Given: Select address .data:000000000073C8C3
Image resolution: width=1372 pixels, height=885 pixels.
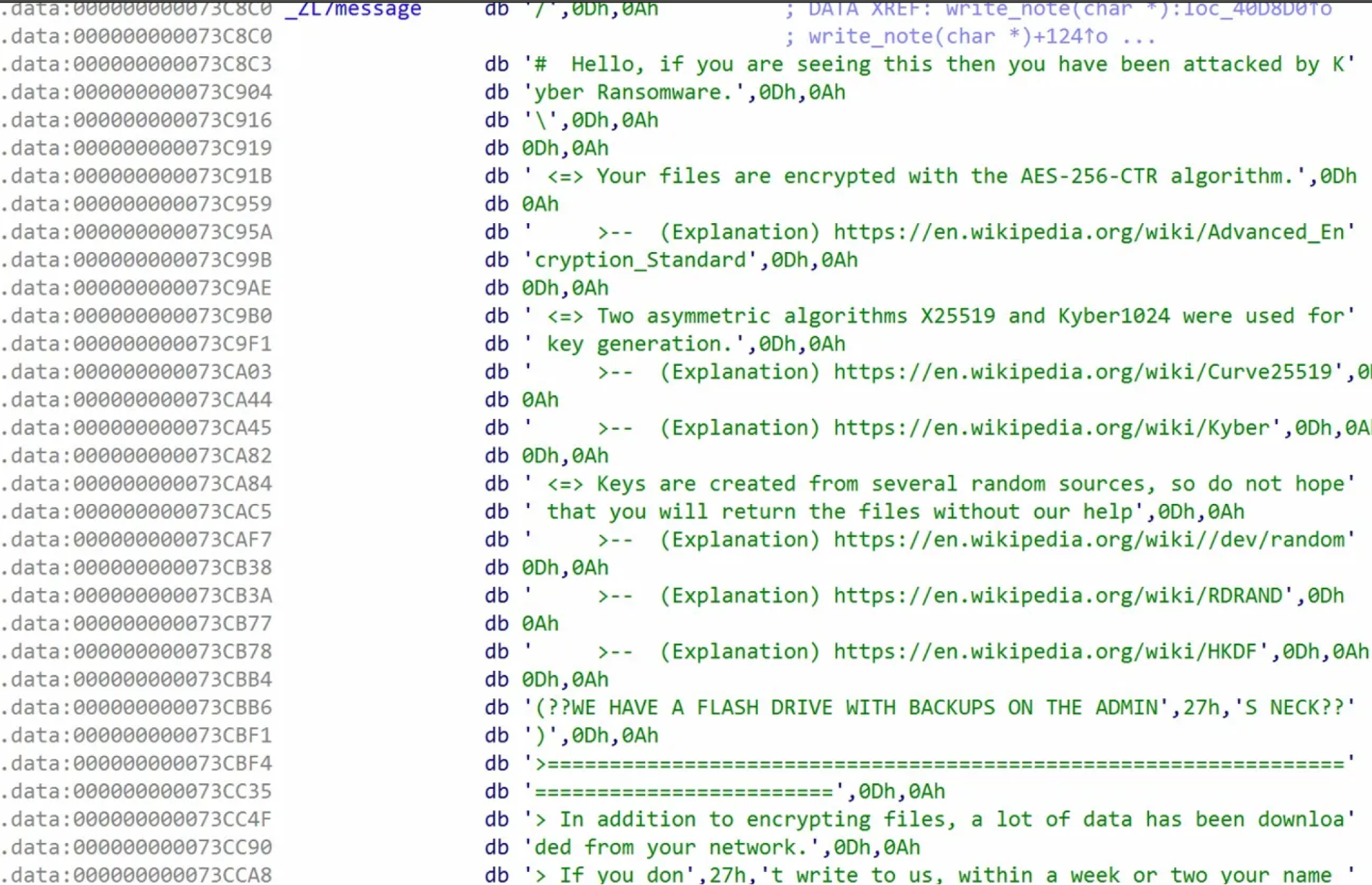Looking at the screenshot, I should coord(137,65).
